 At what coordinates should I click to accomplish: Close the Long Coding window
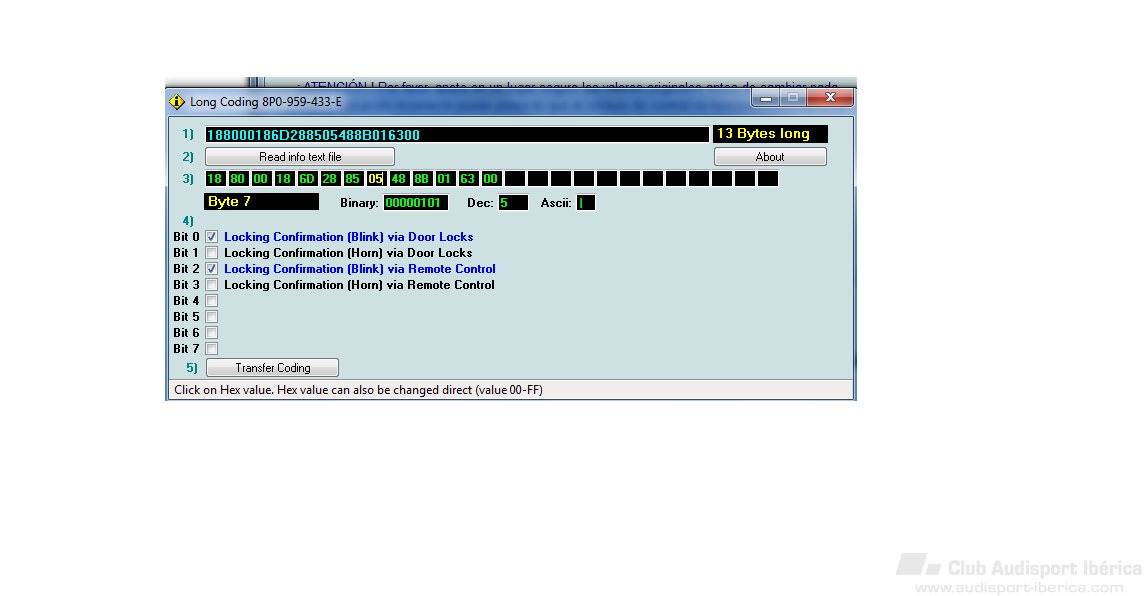click(x=830, y=98)
